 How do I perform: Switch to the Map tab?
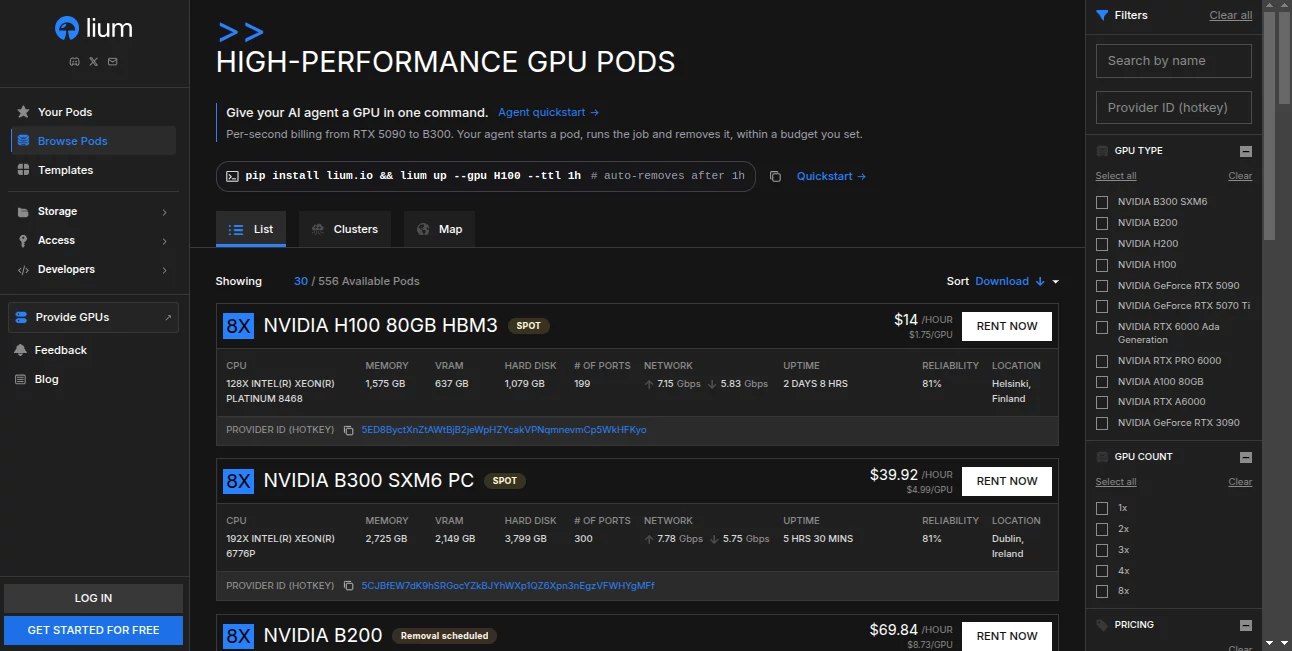coord(439,229)
